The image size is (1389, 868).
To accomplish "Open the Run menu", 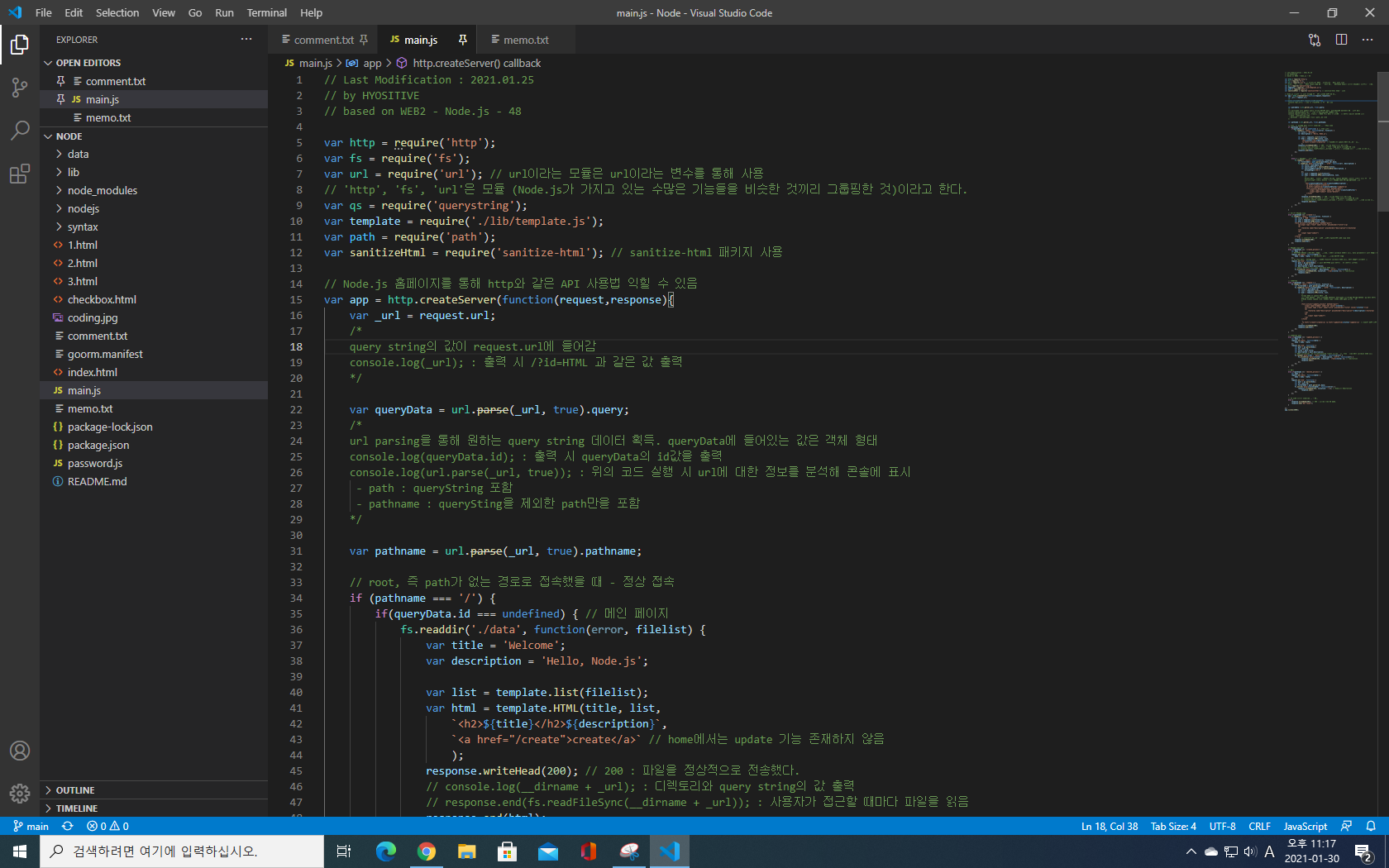I will point(224,12).
